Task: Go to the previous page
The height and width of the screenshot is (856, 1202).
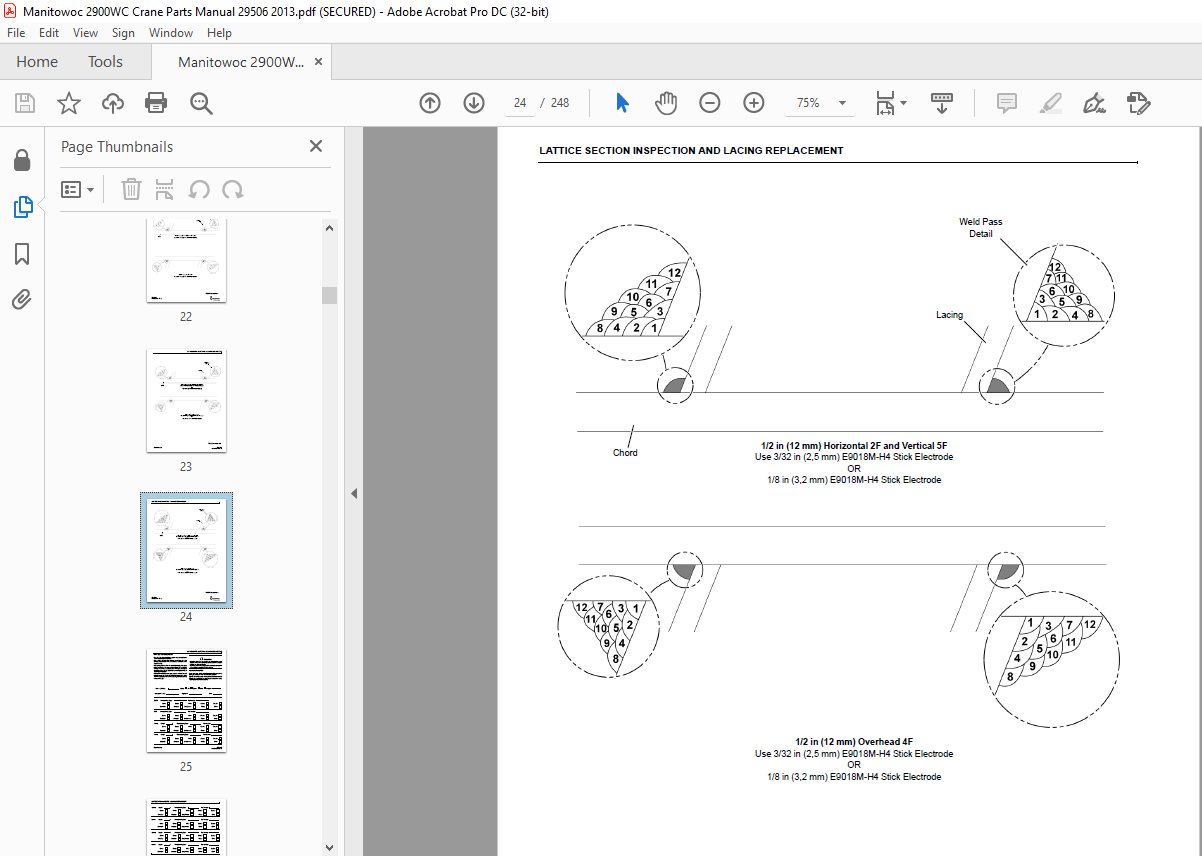Action: pos(430,103)
